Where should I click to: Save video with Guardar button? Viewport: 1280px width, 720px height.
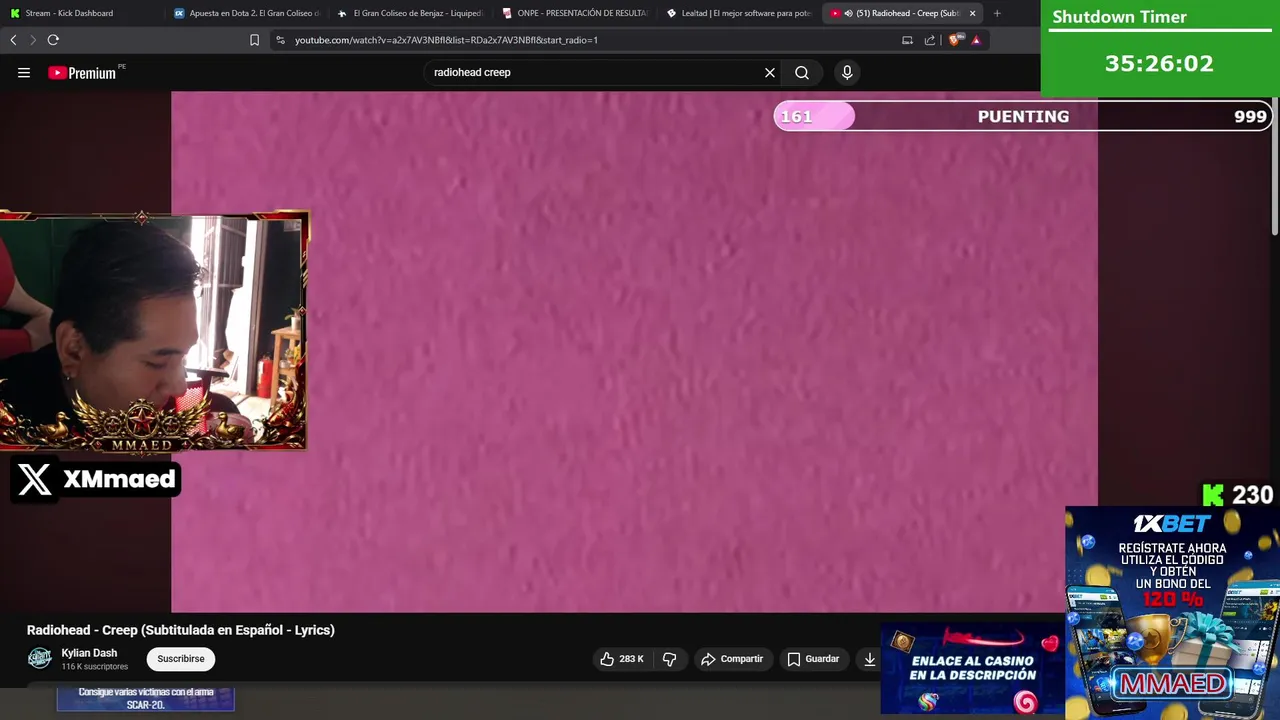[813, 659]
